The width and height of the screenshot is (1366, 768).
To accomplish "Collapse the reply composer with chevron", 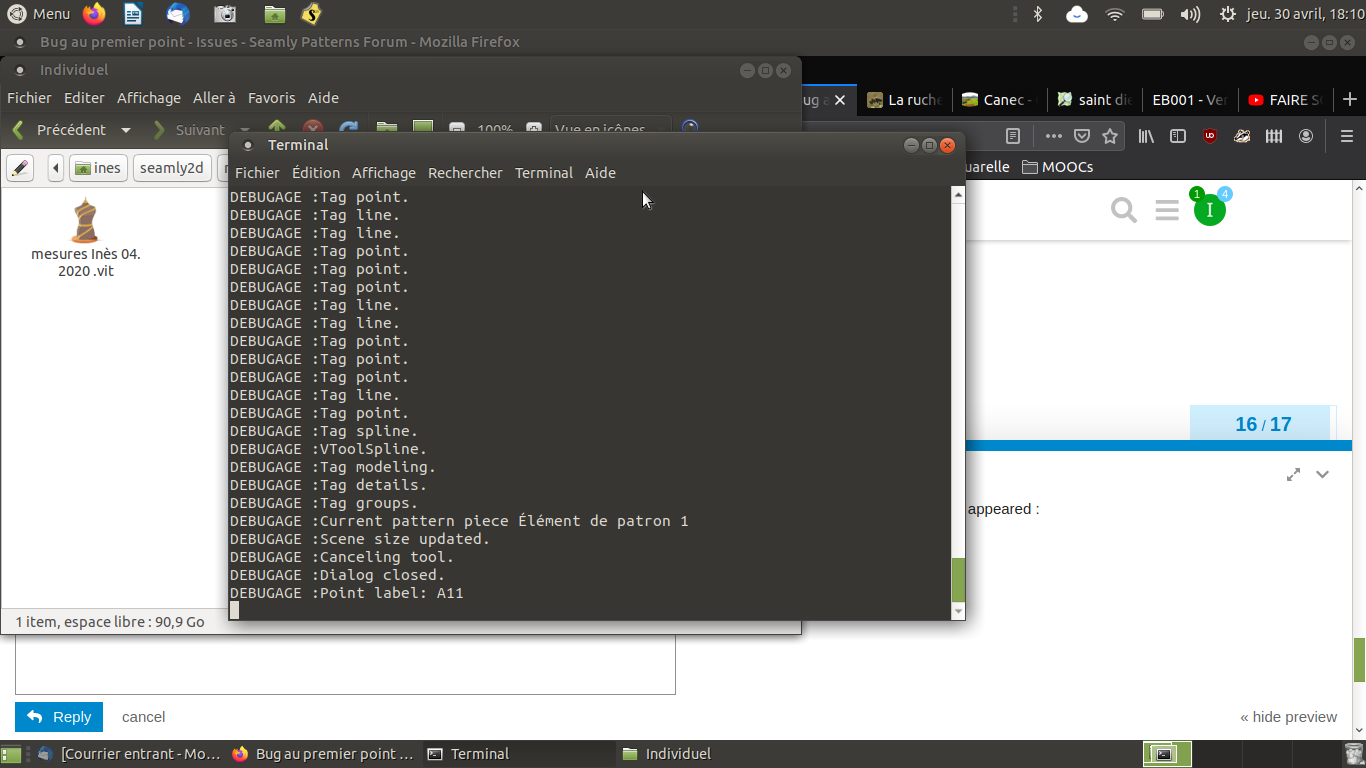I will 1323,474.
